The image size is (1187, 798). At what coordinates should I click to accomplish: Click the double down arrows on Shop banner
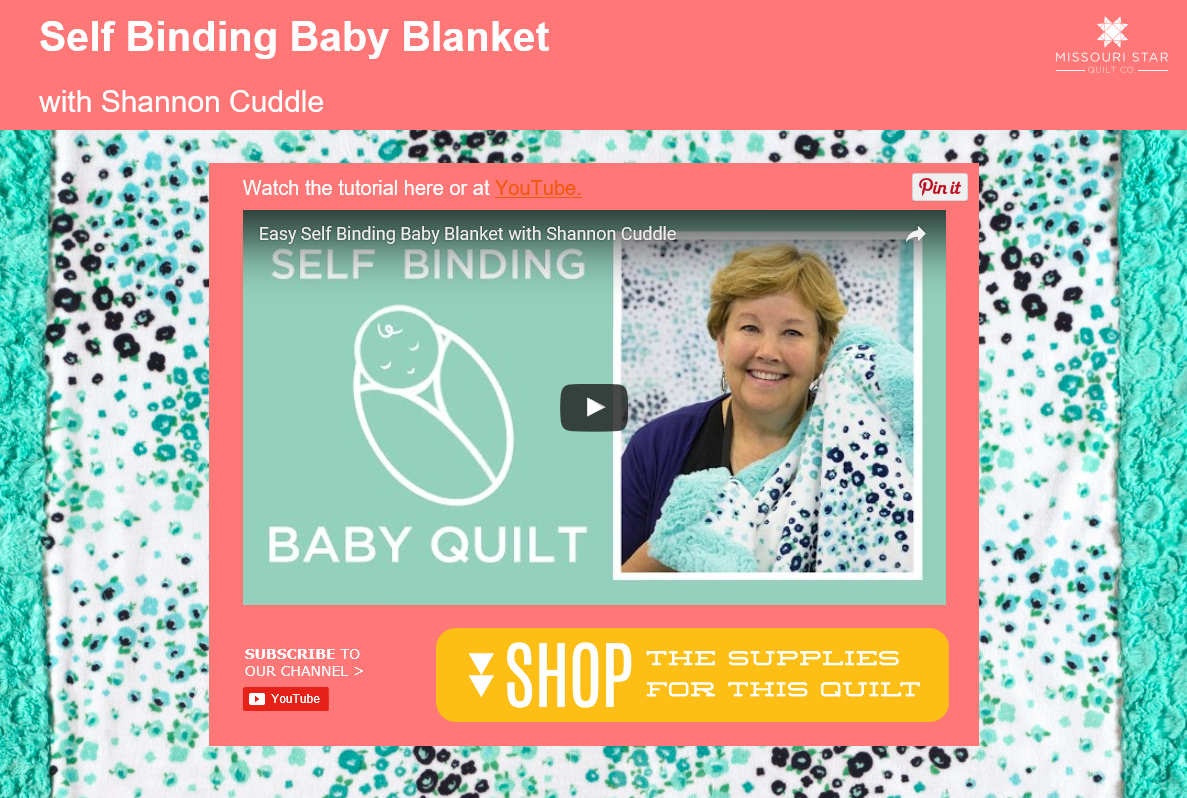point(481,675)
